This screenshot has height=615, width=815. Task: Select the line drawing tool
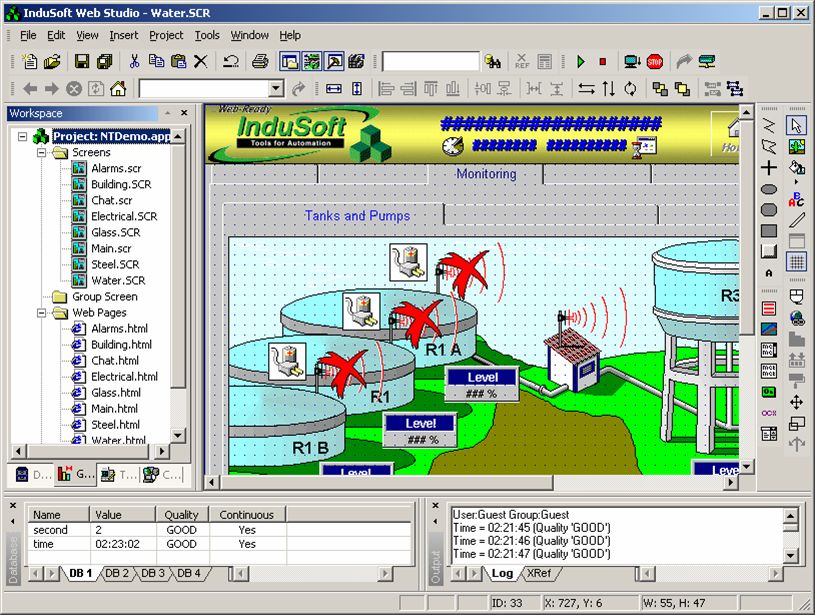(796, 220)
